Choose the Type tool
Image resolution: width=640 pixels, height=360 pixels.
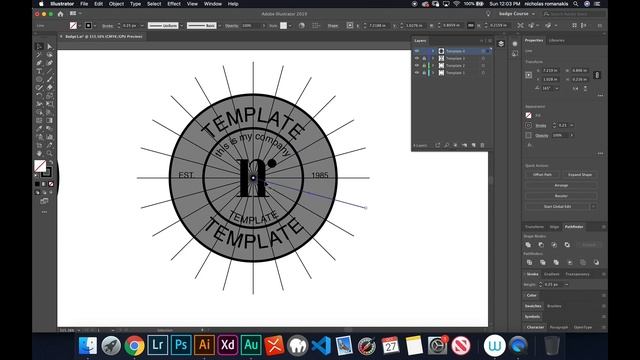click(x=39, y=71)
